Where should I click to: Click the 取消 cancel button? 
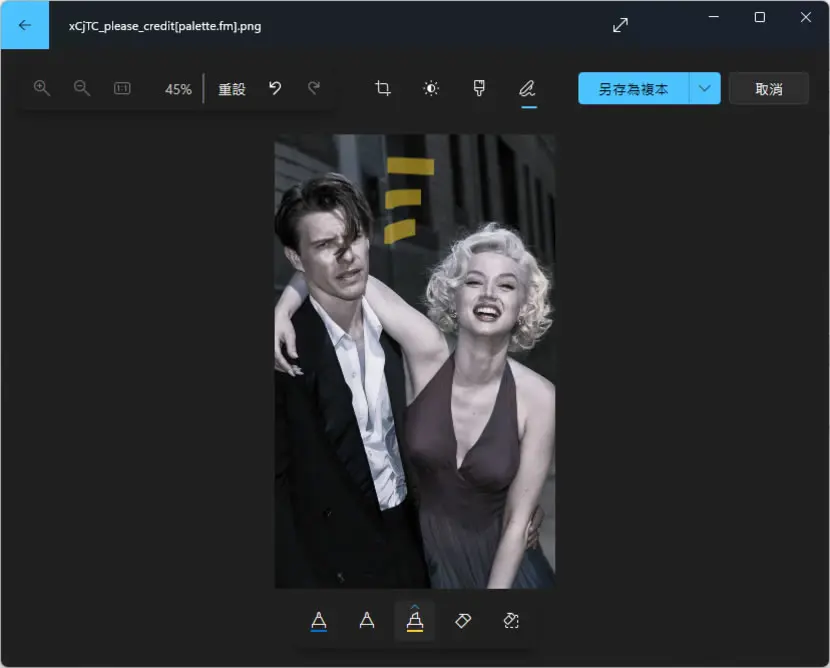(769, 88)
